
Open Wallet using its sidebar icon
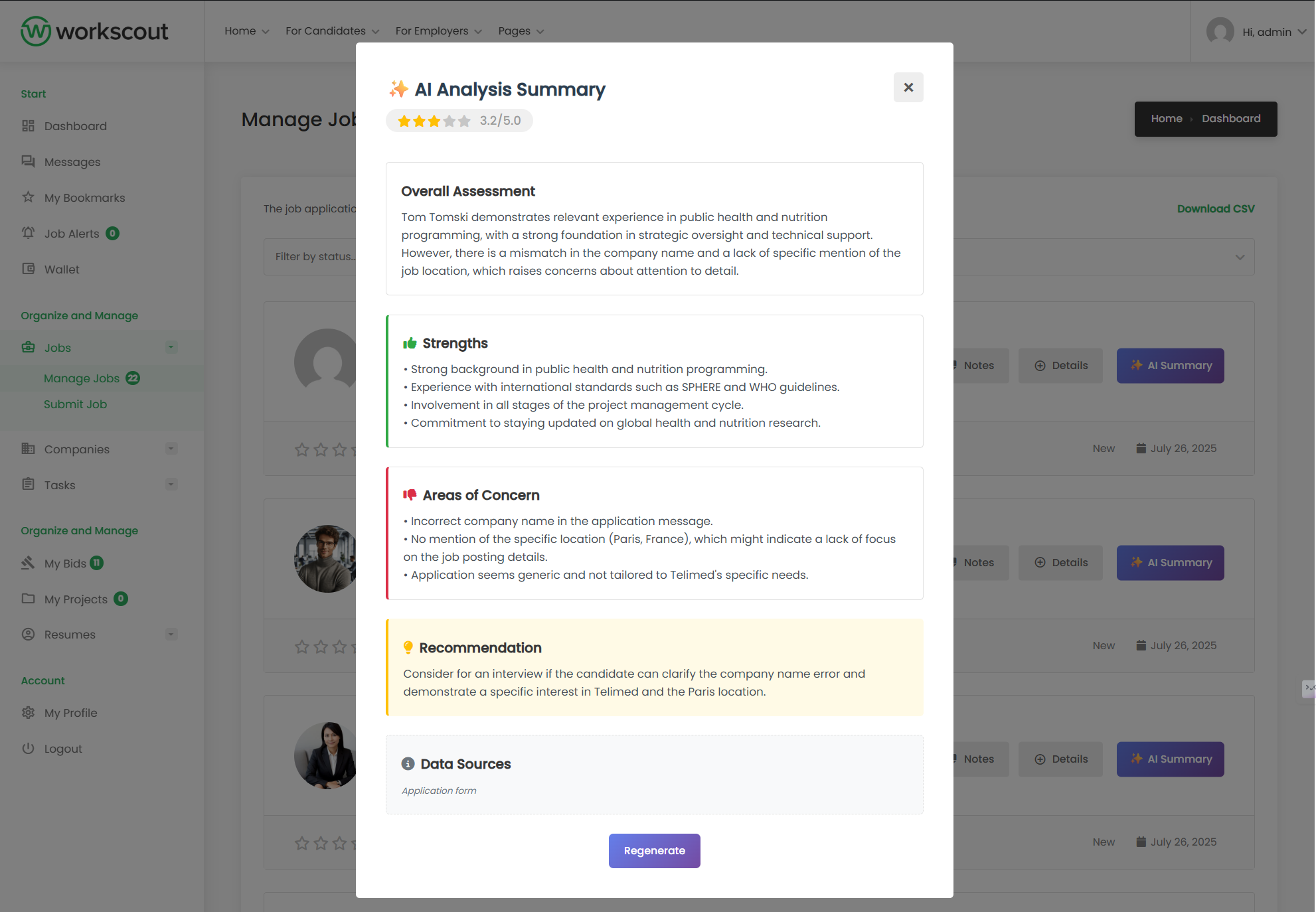tap(28, 269)
